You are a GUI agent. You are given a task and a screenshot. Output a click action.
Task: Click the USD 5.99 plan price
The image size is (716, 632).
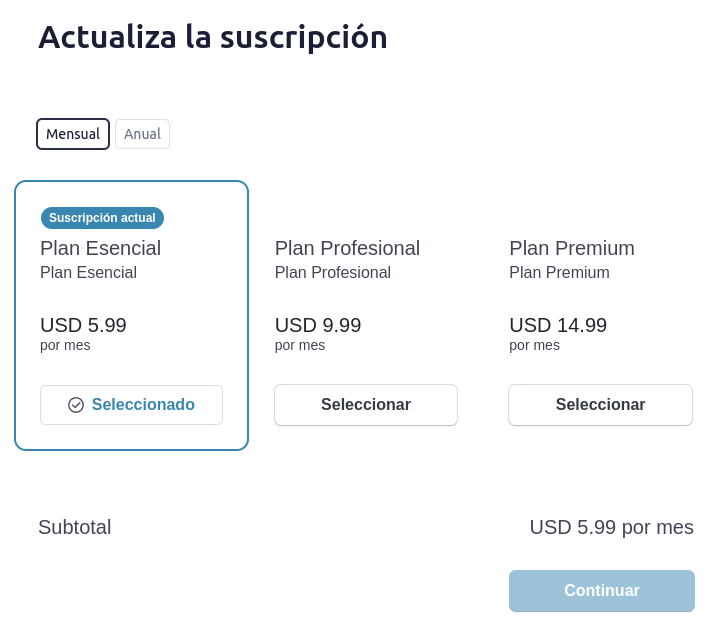[x=83, y=325]
